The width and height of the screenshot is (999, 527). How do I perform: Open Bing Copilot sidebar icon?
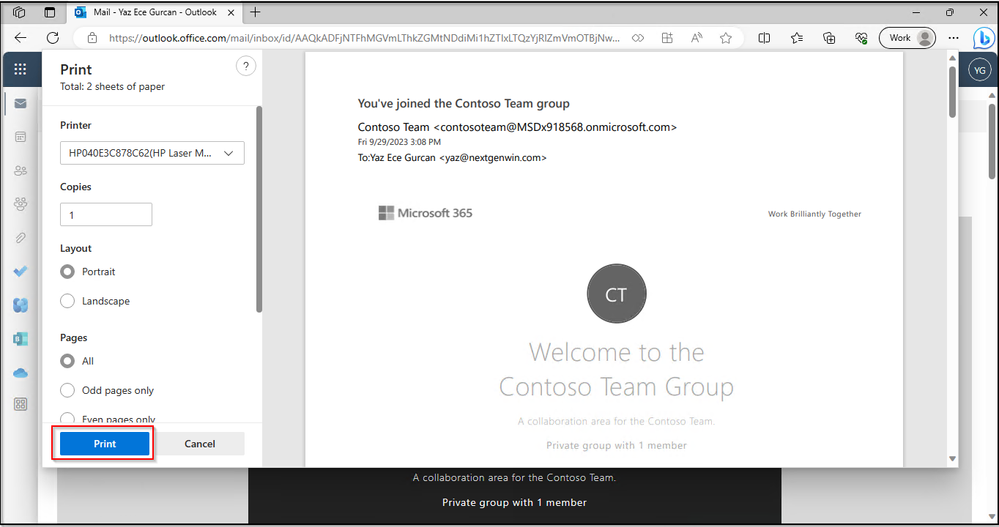pyautogui.click(x=984, y=38)
